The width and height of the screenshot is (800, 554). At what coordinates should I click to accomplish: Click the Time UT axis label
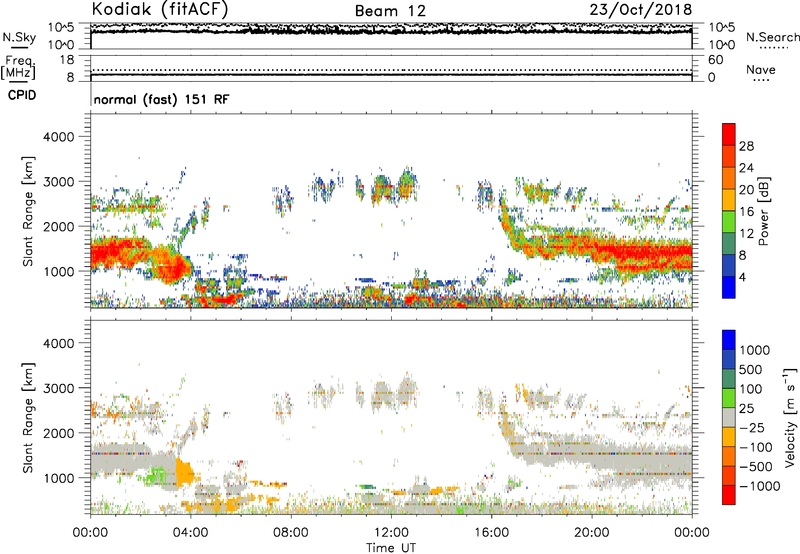391,548
